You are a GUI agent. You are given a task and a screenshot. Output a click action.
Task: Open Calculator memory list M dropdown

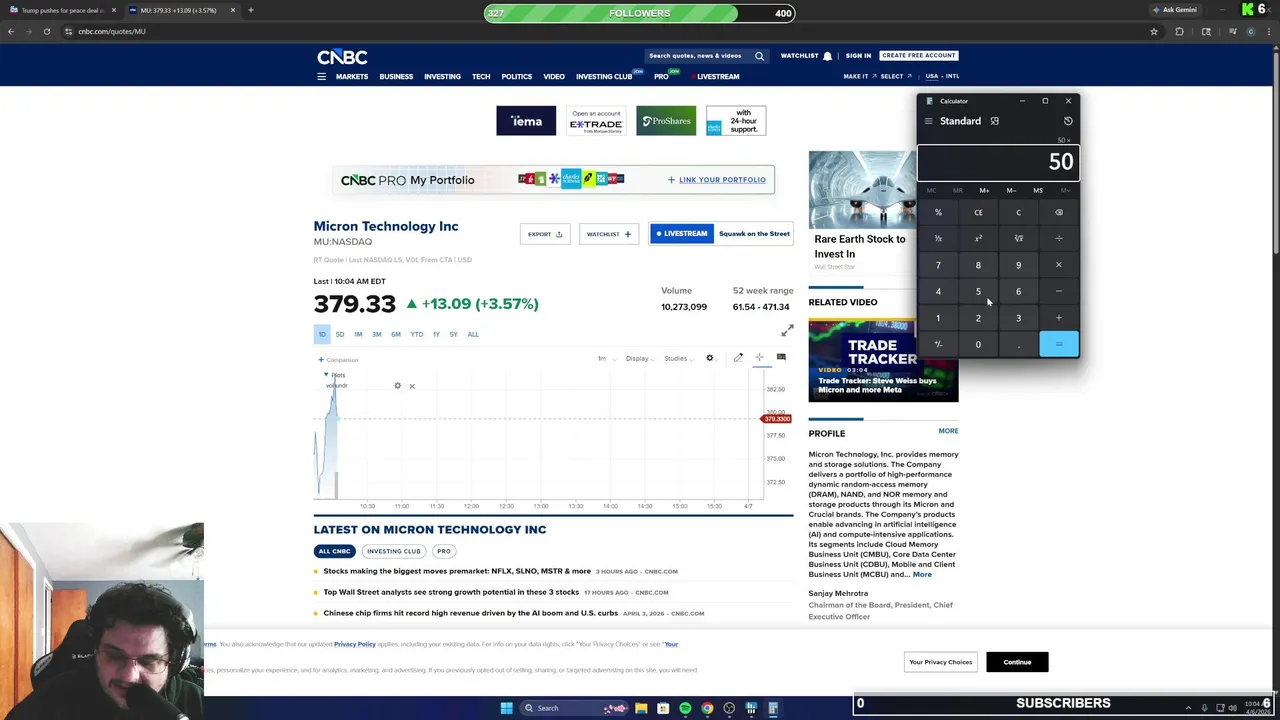[x=1066, y=190]
